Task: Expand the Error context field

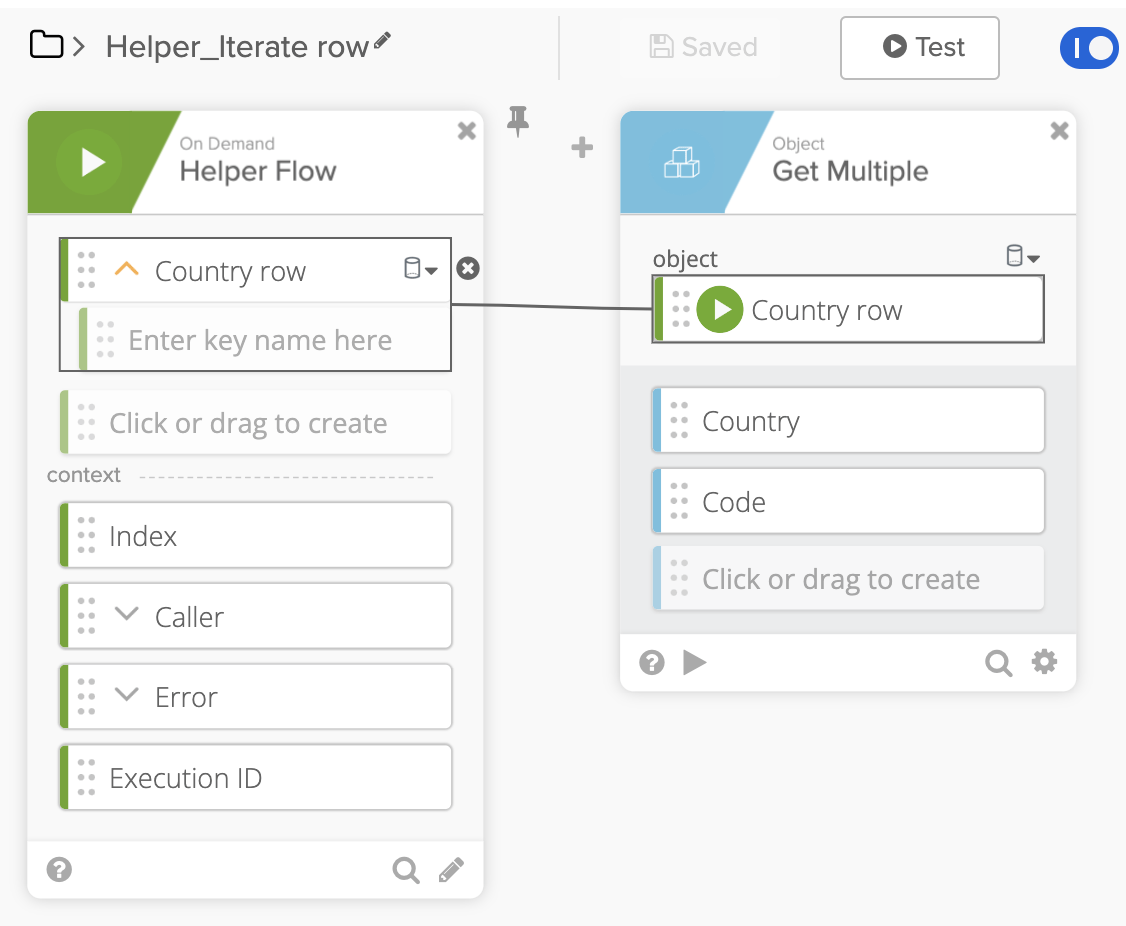Action: click(x=126, y=695)
